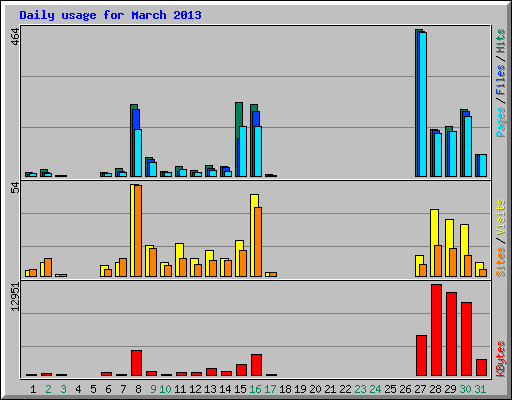Click day 8 on the x-axis
The height and width of the screenshot is (400, 512).
click(138, 389)
